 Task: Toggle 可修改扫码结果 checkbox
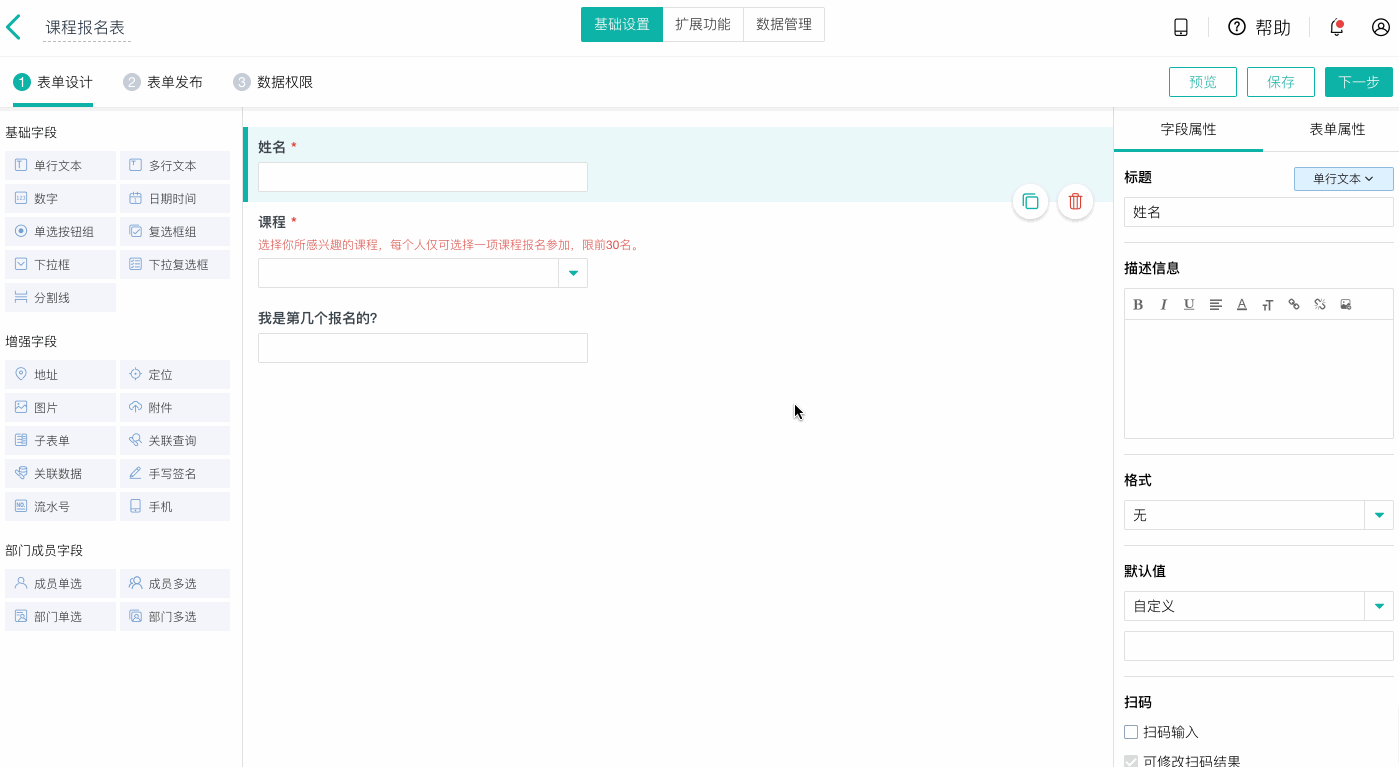tap(1131, 761)
